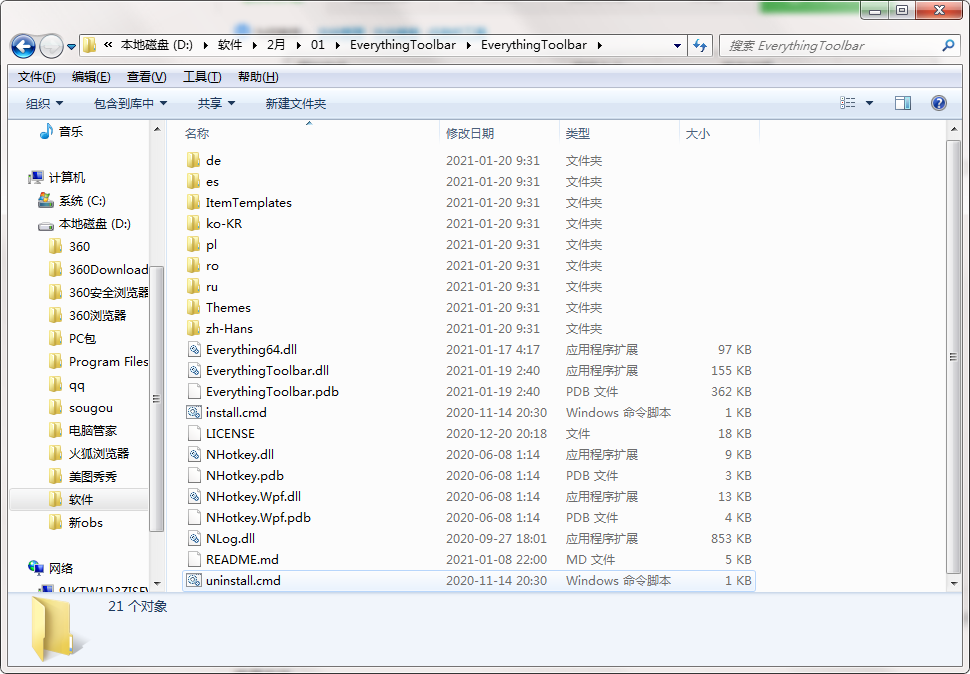Open the Help question mark icon
The width and height of the screenshot is (970, 674).
pyautogui.click(x=938, y=103)
